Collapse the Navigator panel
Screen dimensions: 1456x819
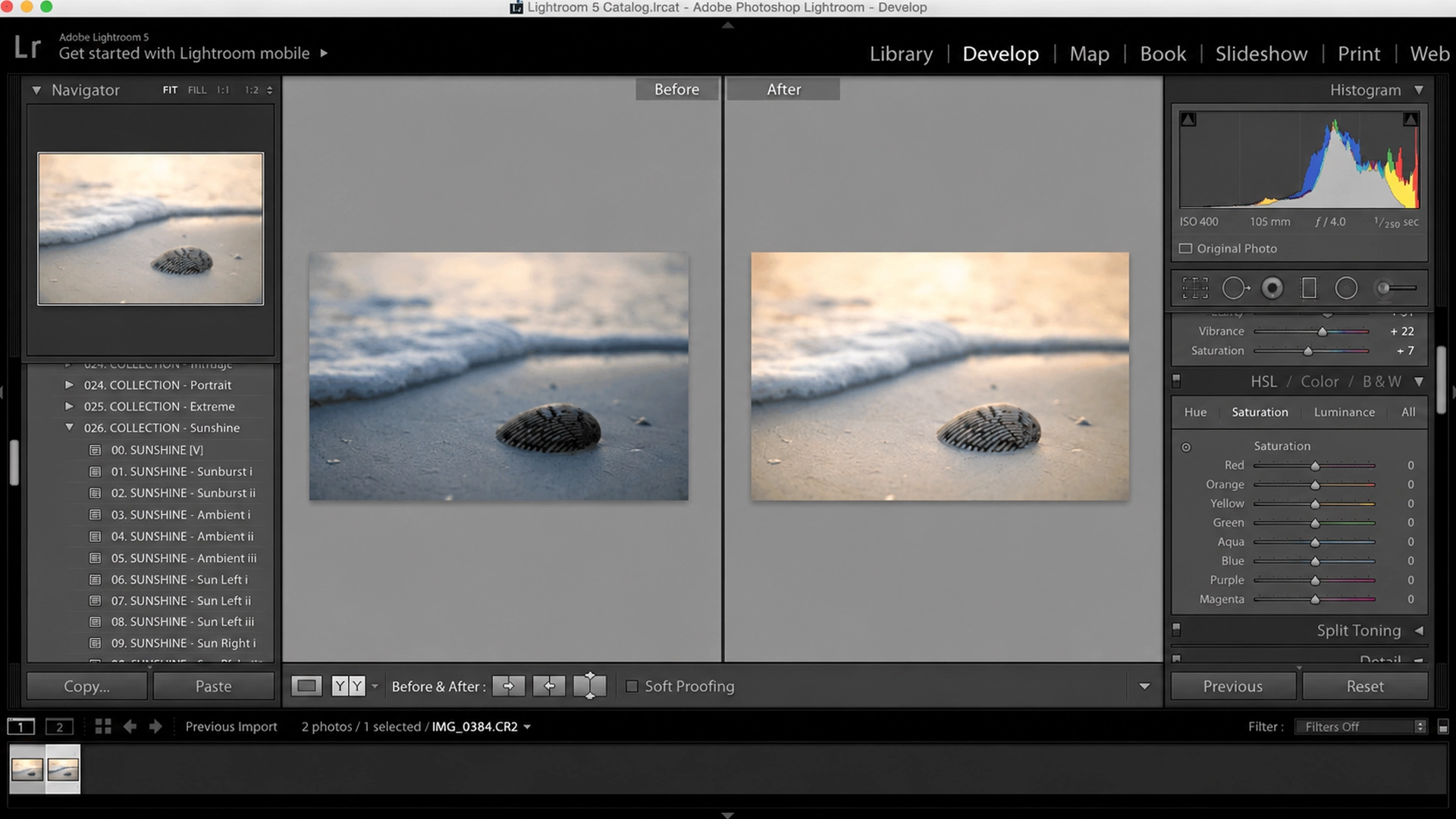pyautogui.click(x=36, y=90)
